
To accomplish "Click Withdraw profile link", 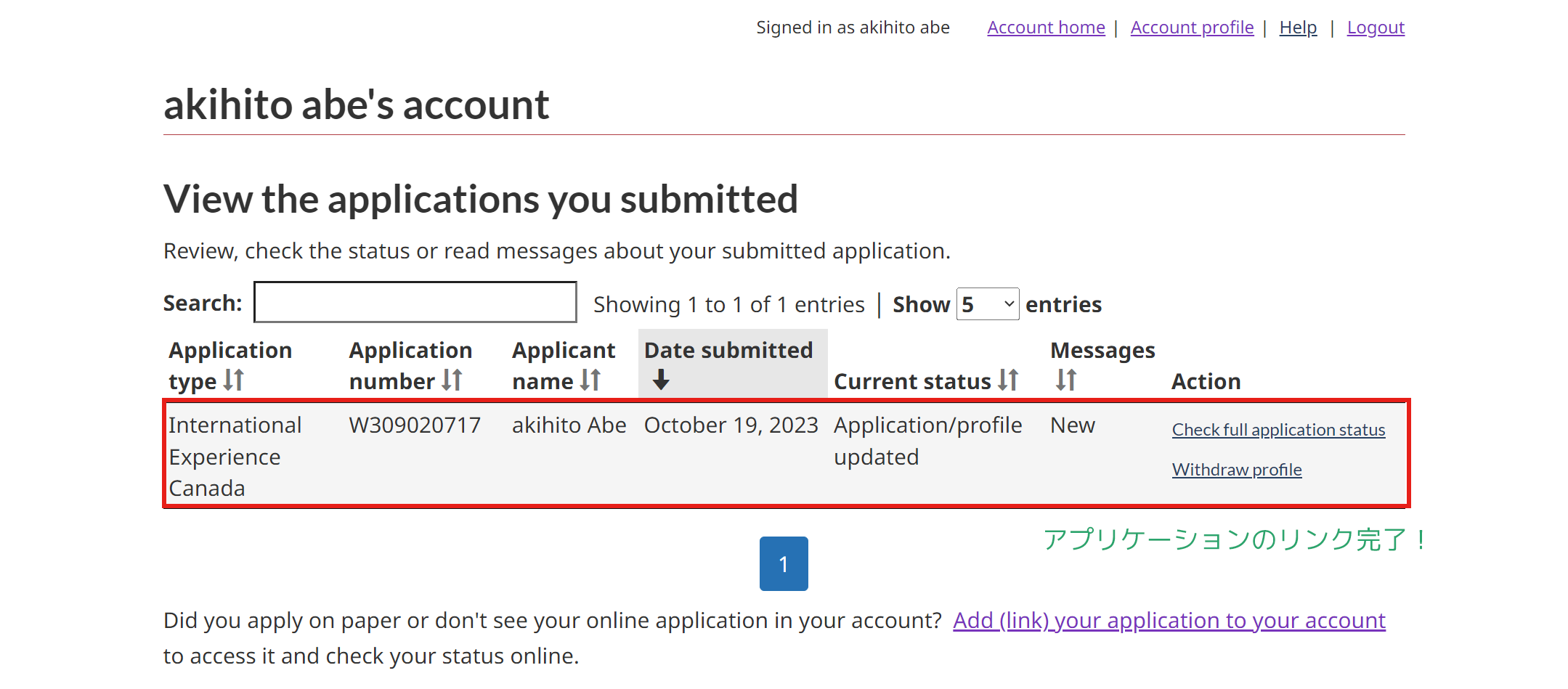I will coord(1237,470).
